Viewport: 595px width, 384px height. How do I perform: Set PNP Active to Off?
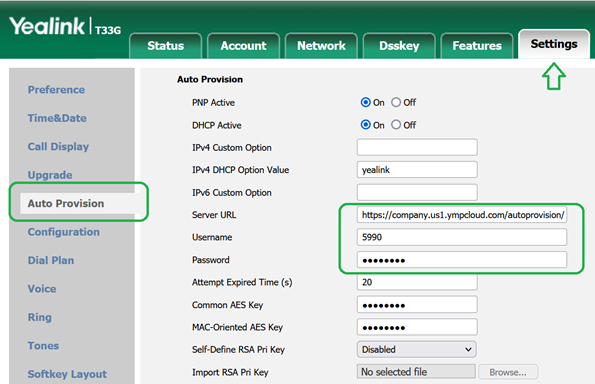click(396, 102)
